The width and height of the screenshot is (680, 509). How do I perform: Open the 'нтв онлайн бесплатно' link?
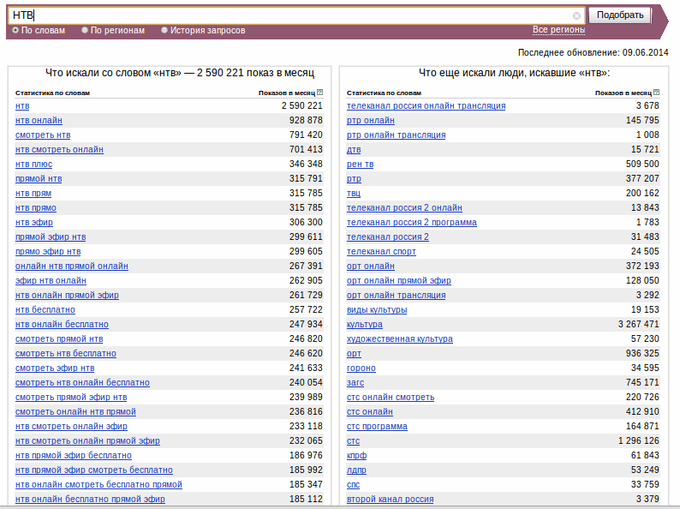pos(62,324)
